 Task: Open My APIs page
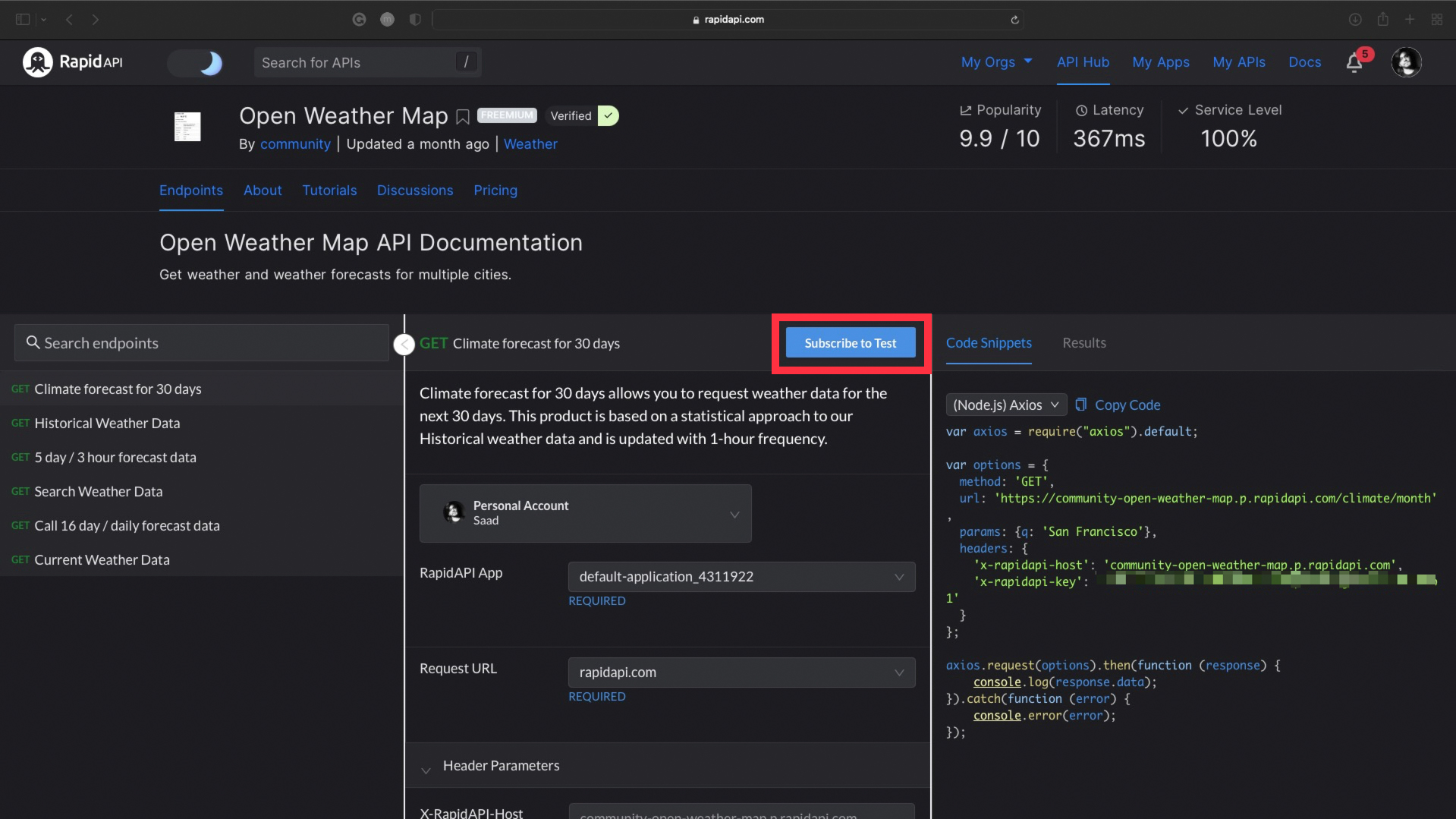(1239, 62)
